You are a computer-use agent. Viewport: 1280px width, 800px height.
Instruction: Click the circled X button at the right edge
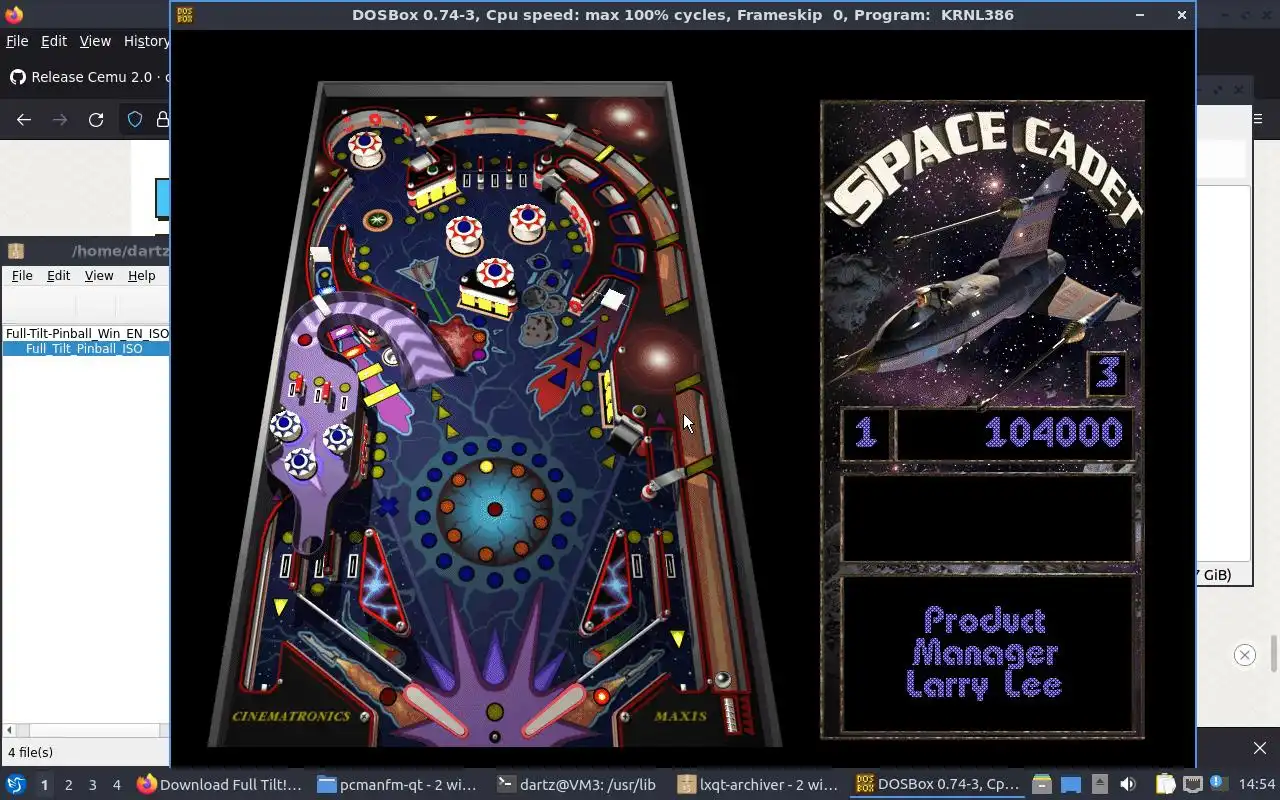tap(1244, 655)
